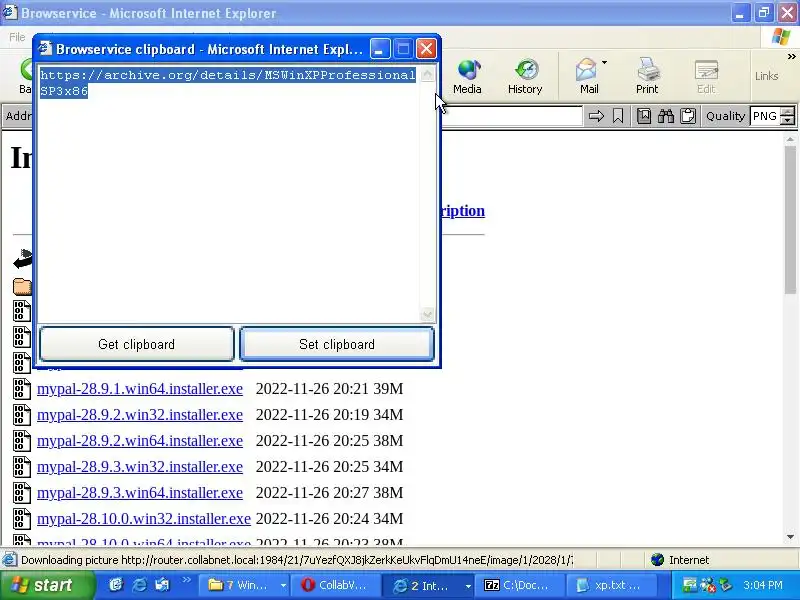Click clipboard text area scroll-up arrow

pos(428,74)
